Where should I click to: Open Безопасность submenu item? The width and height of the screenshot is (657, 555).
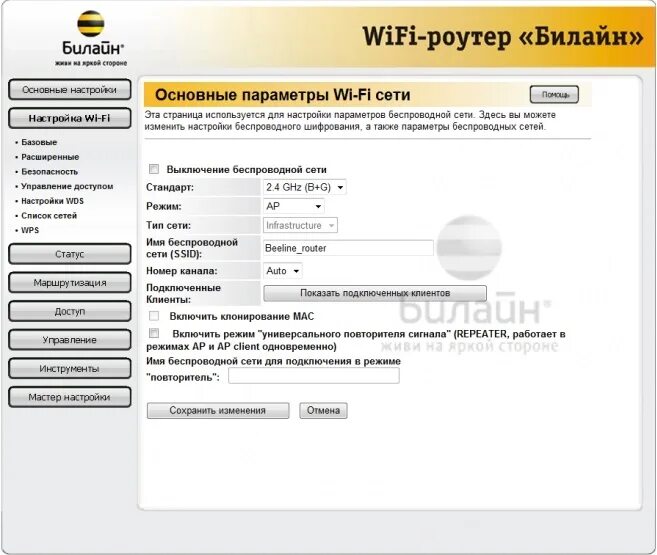[x=49, y=172]
